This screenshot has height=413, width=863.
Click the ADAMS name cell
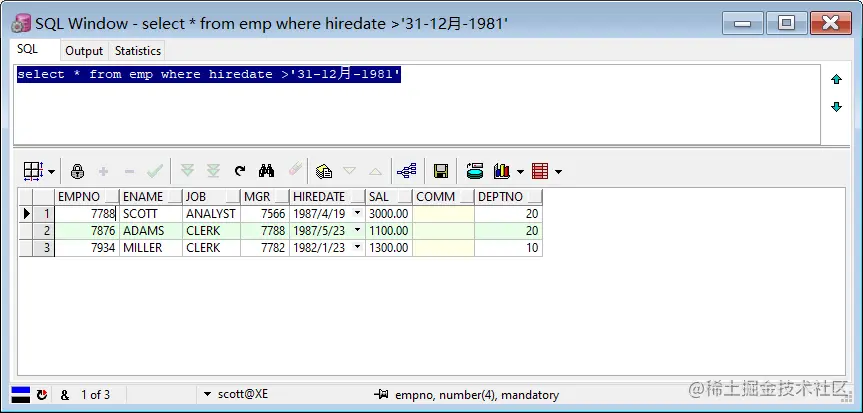(x=151, y=231)
